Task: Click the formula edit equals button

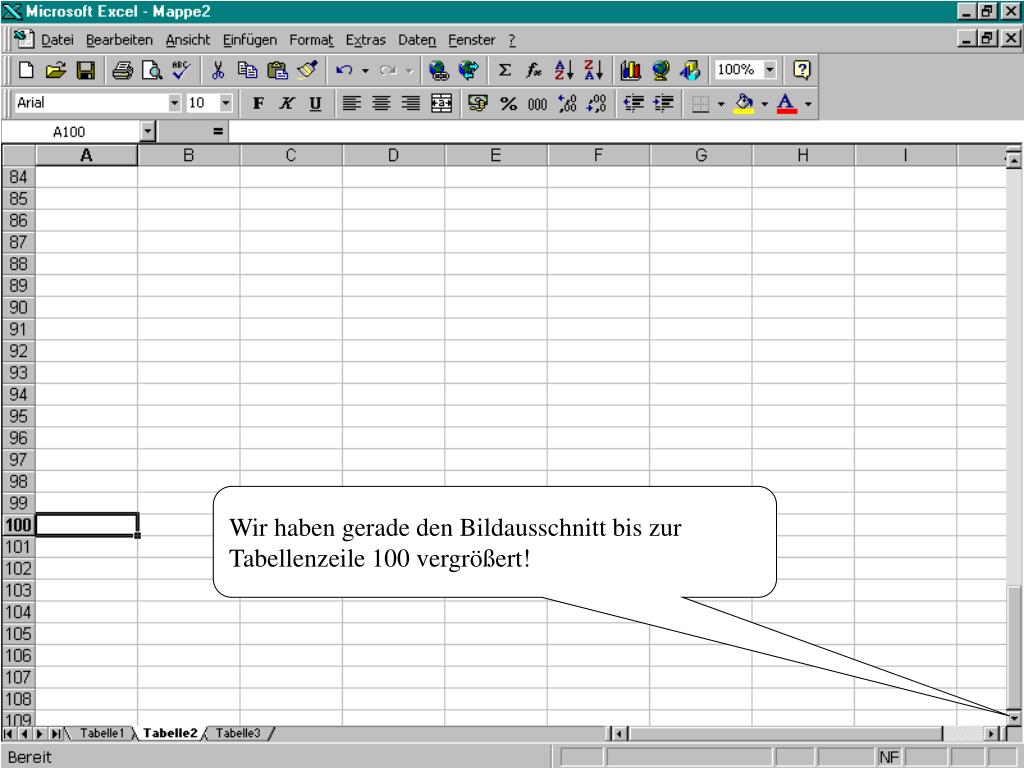Action: pyautogui.click(x=218, y=132)
